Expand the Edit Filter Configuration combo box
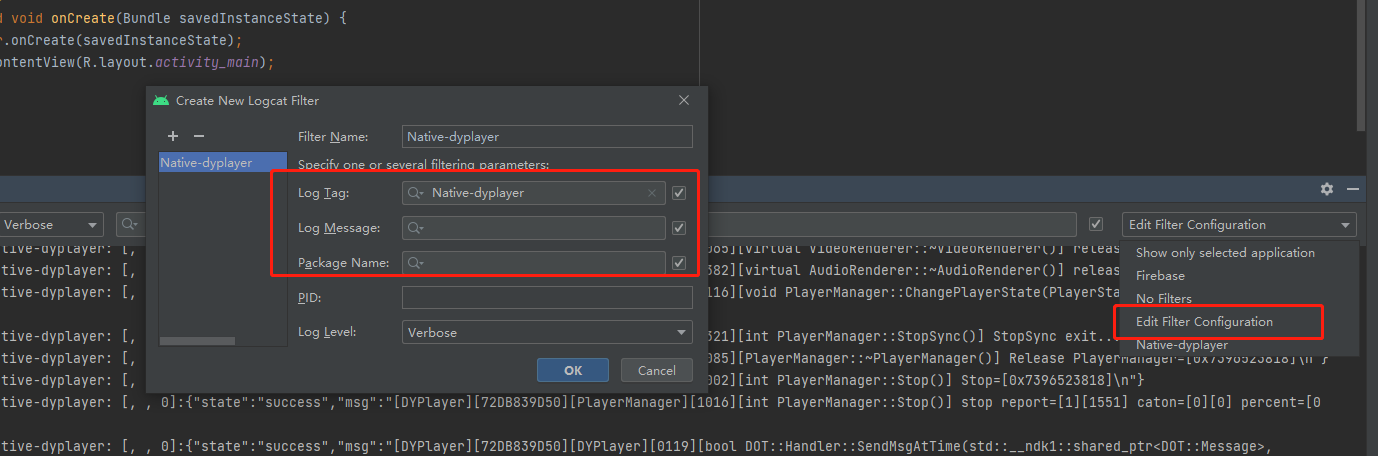The height and width of the screenshot is (456, 1378). (1239, 225)
